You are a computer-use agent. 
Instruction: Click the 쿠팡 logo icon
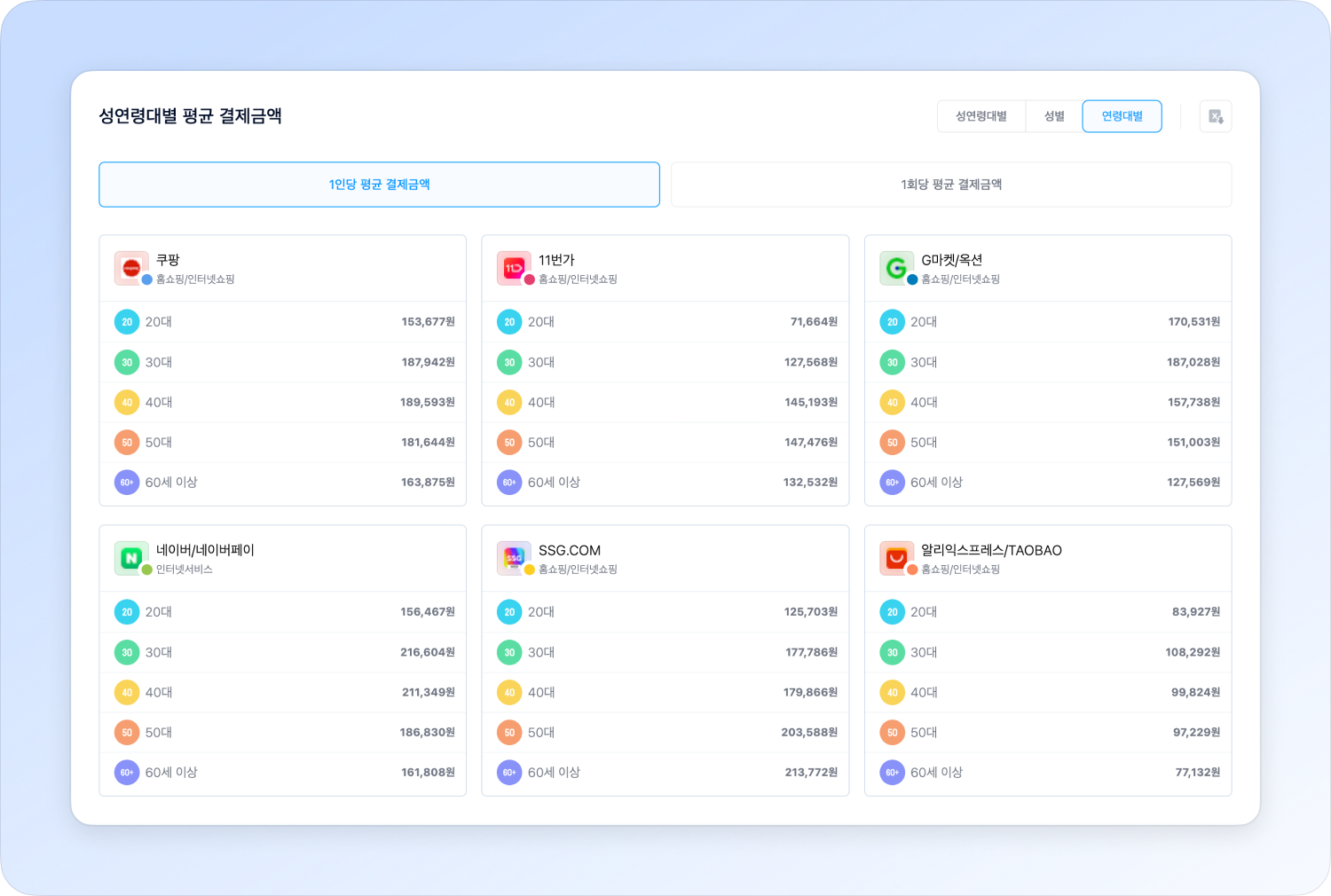click(131, 268)
